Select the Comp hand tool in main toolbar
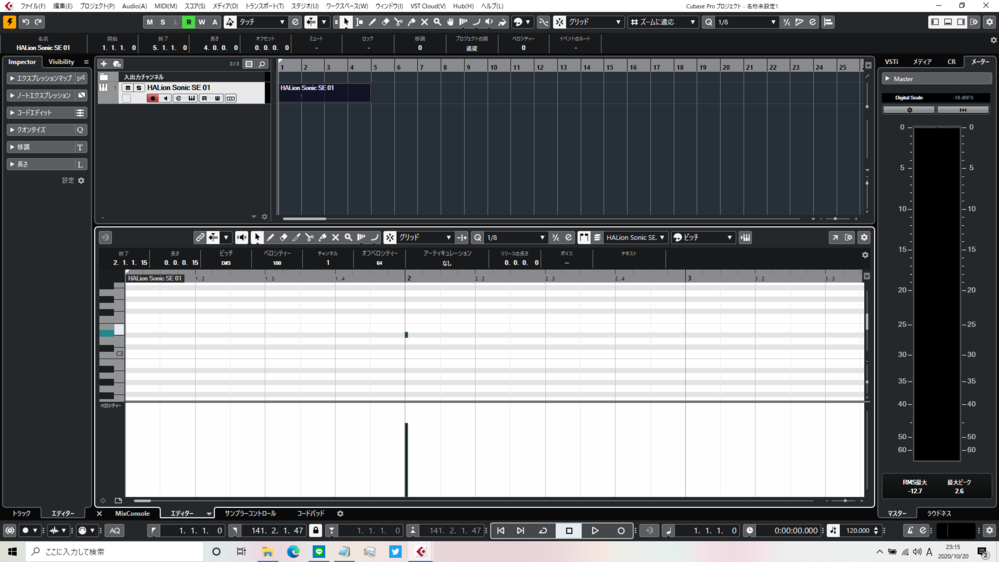Viewport: 999px width, 562px height. pyautogui.click(x=450, y=22)
